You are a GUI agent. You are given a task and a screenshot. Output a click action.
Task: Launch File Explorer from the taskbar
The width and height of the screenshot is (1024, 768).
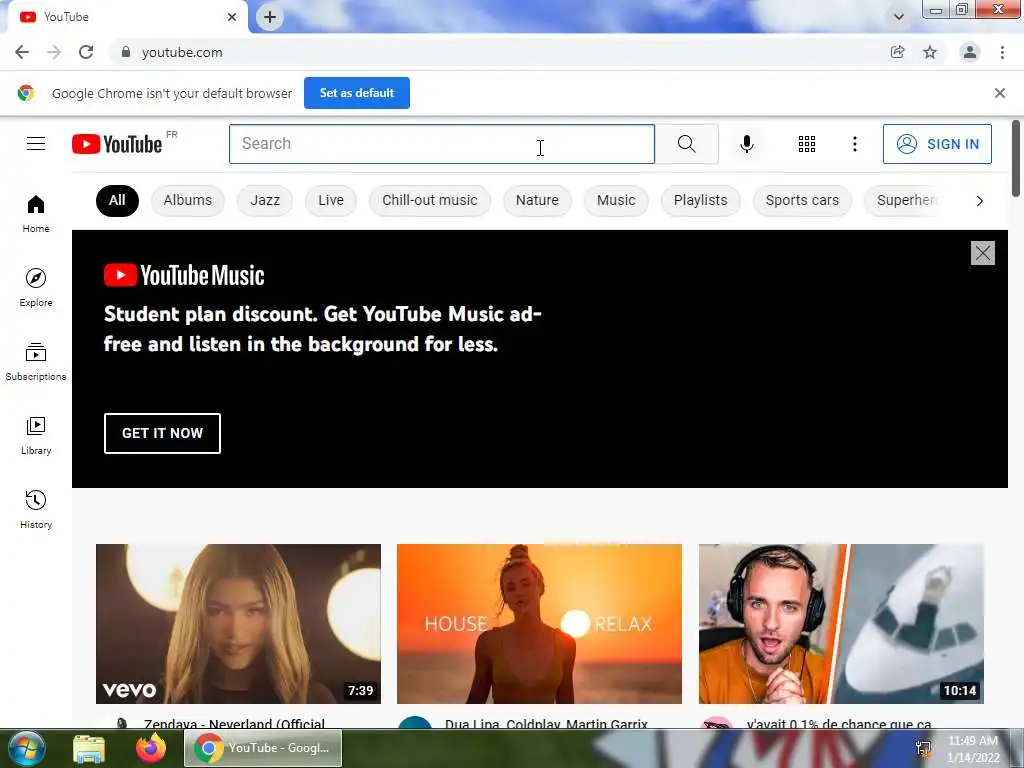88,749
